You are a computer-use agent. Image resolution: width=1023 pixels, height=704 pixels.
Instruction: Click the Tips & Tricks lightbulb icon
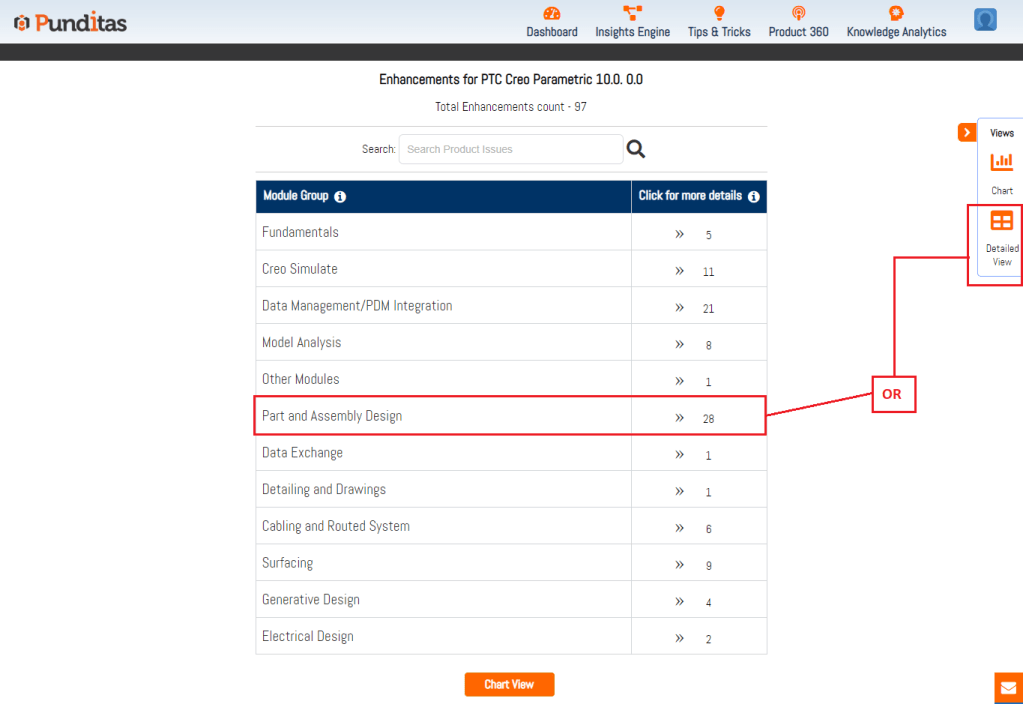coord(718,14)
